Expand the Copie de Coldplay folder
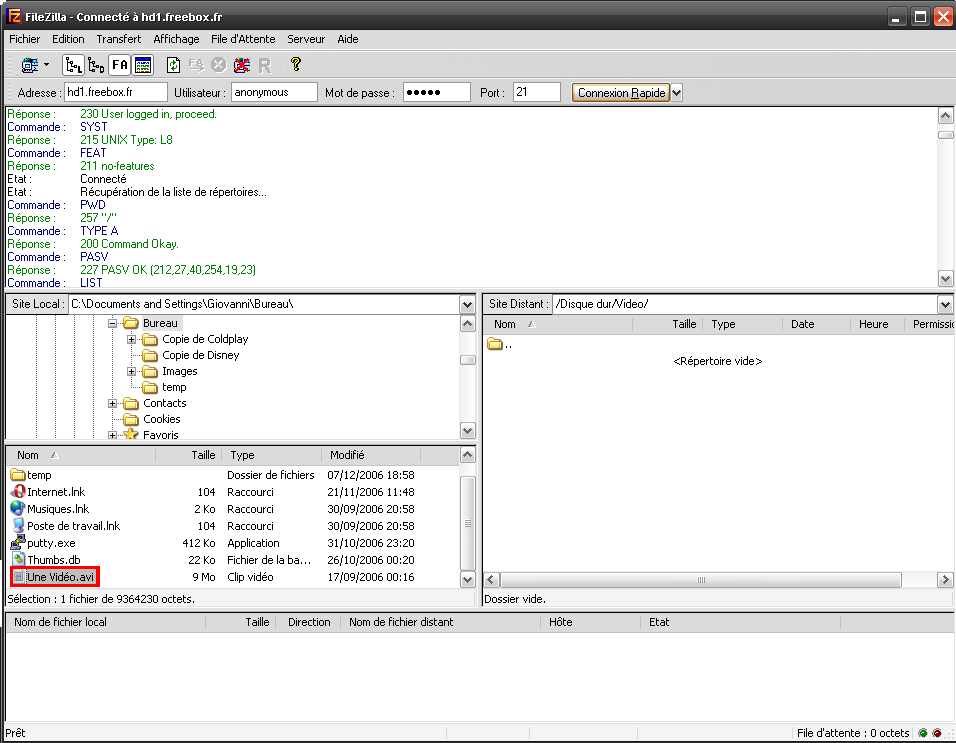The height and width of the screenshot is (743, 956). pyautogui.click(x=131, y=340)
